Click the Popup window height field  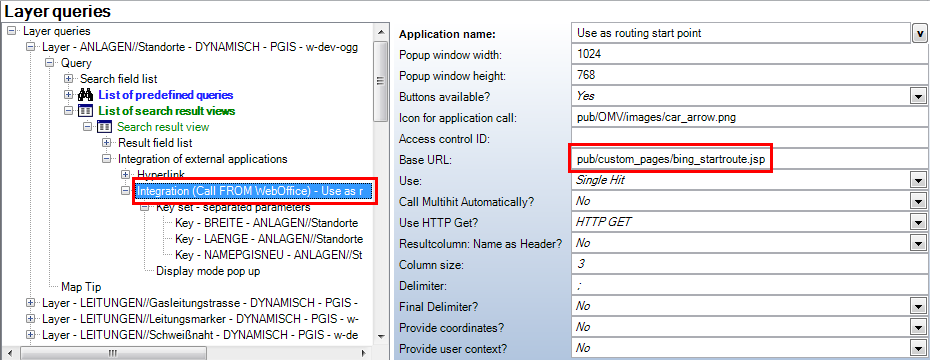pyautogui.click(x=749, y=75)
